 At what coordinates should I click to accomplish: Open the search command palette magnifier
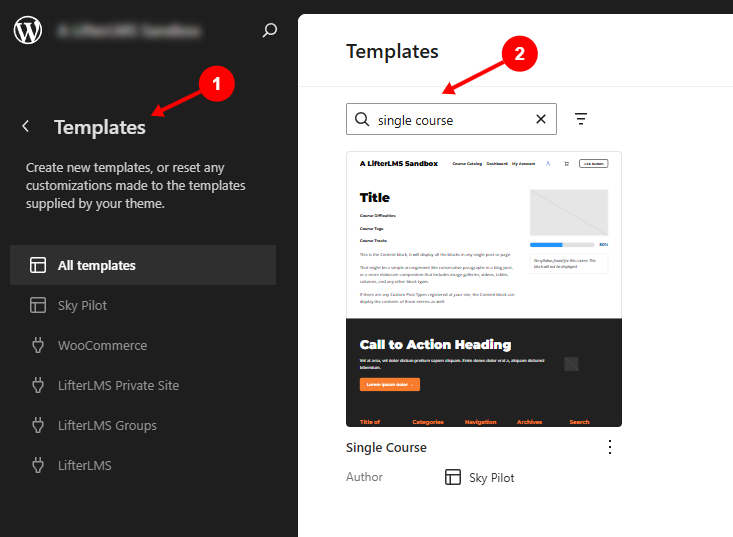coord(270,30)
